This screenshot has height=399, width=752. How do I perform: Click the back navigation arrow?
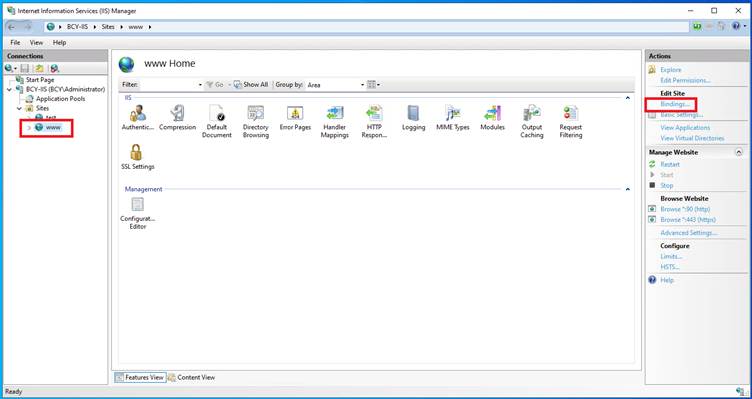coord(12,27)
